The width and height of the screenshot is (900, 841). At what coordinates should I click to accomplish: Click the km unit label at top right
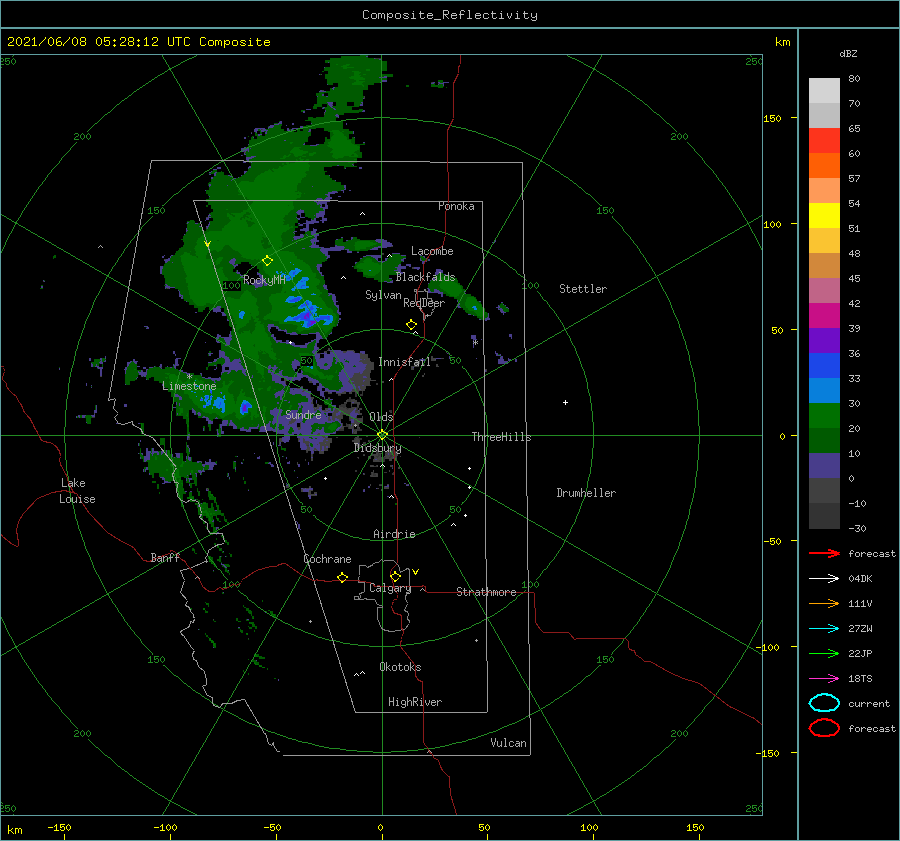coord(782,42)
